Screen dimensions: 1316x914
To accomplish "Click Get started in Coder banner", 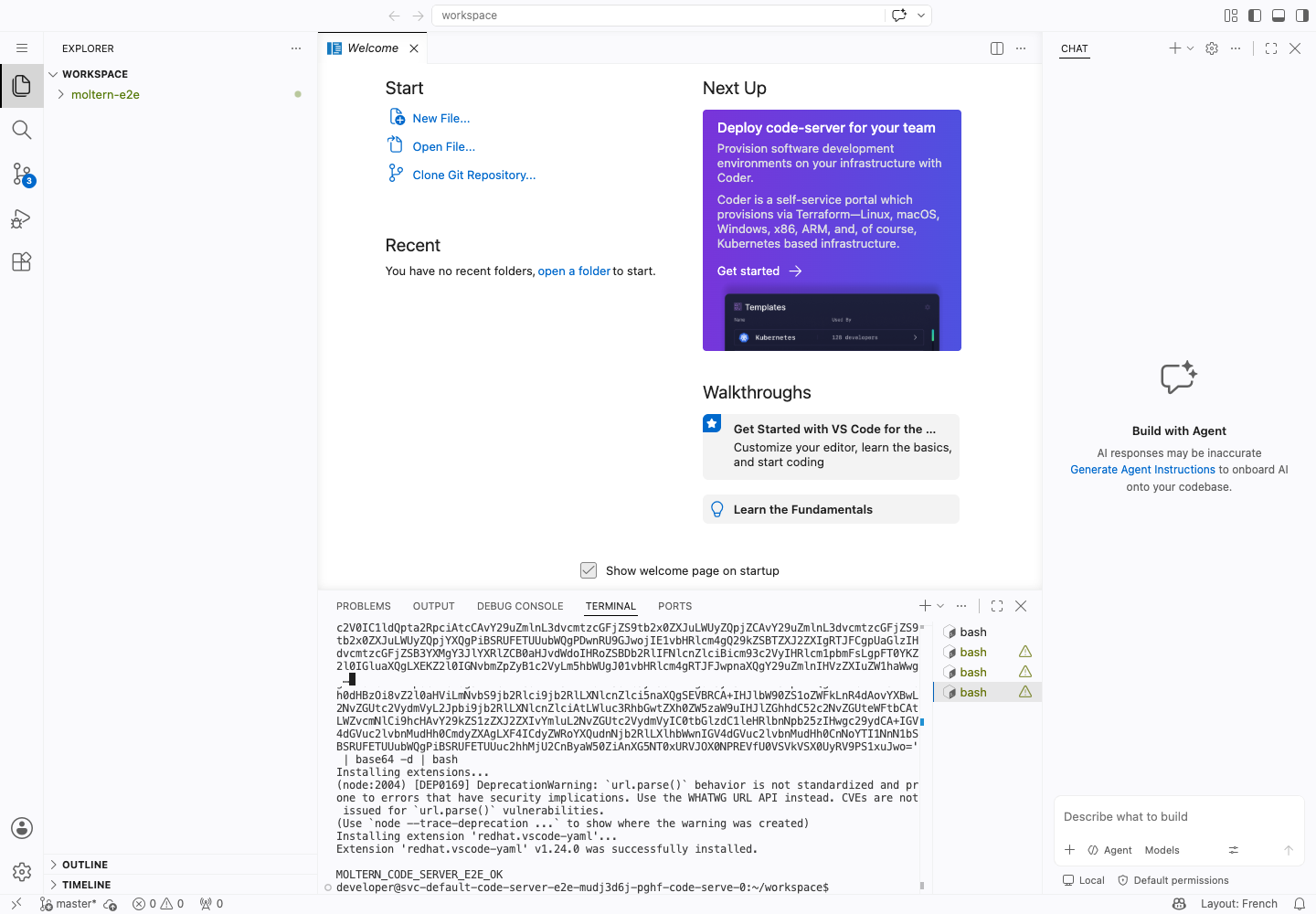I will click(759, 271).
